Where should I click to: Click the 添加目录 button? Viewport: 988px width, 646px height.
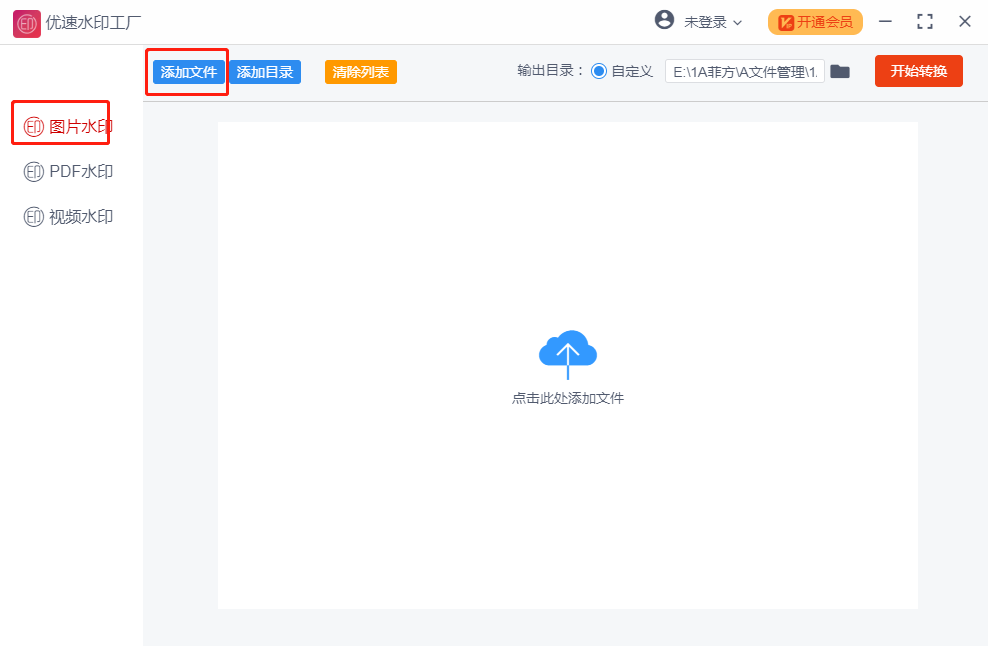click(x=265, y=72)
